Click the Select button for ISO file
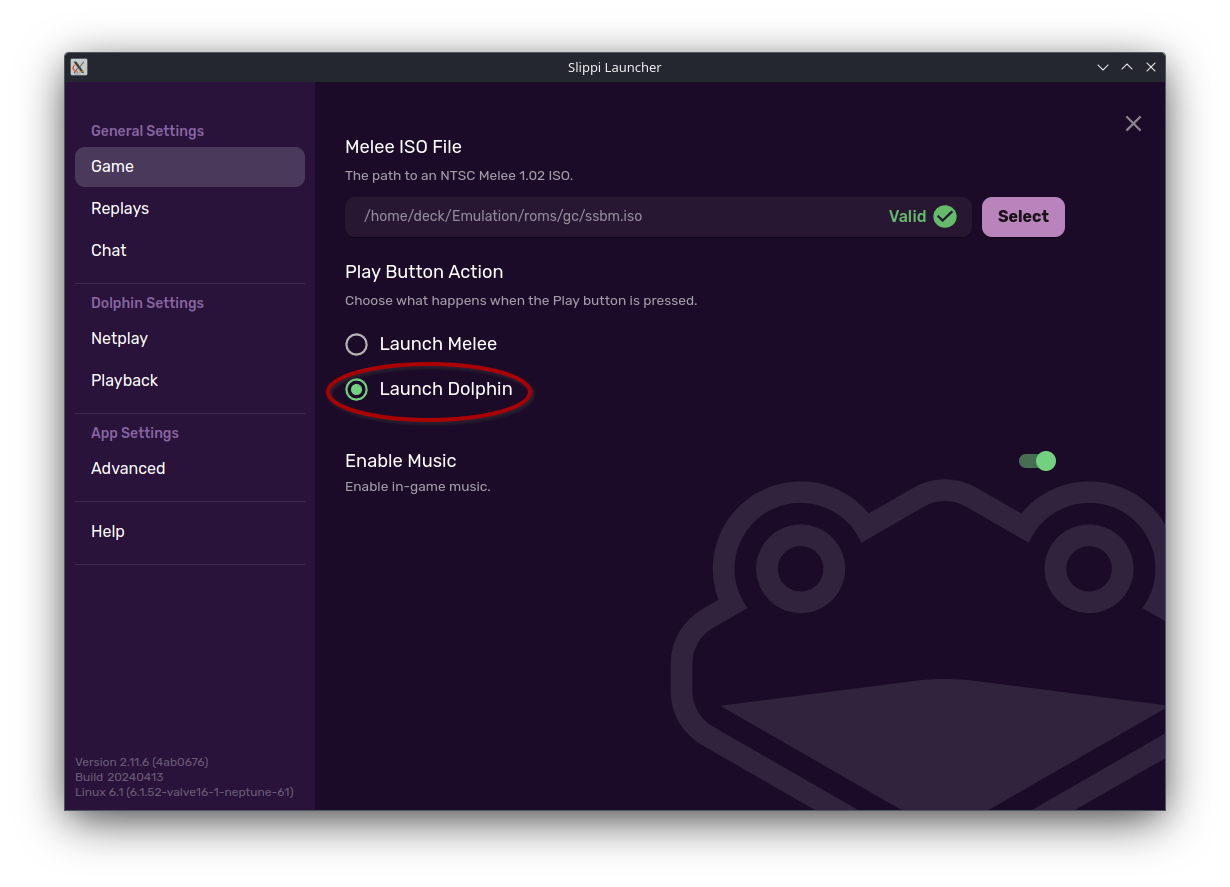 pyautogui.click(x=1023, y=217)
